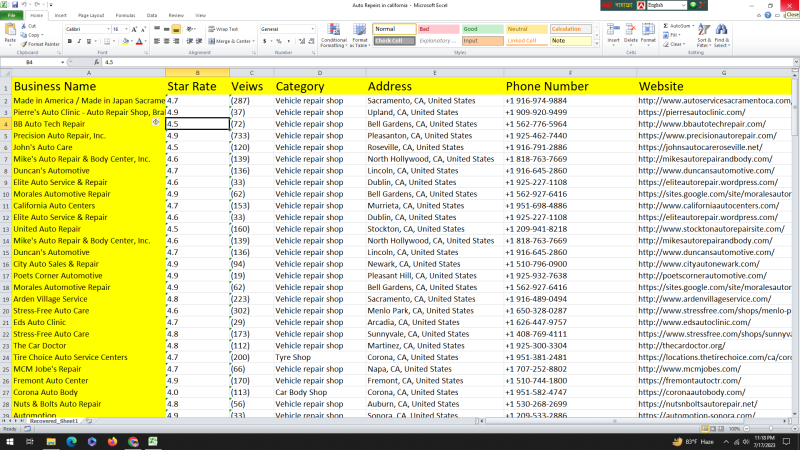Open the font size dropdown

126,29
